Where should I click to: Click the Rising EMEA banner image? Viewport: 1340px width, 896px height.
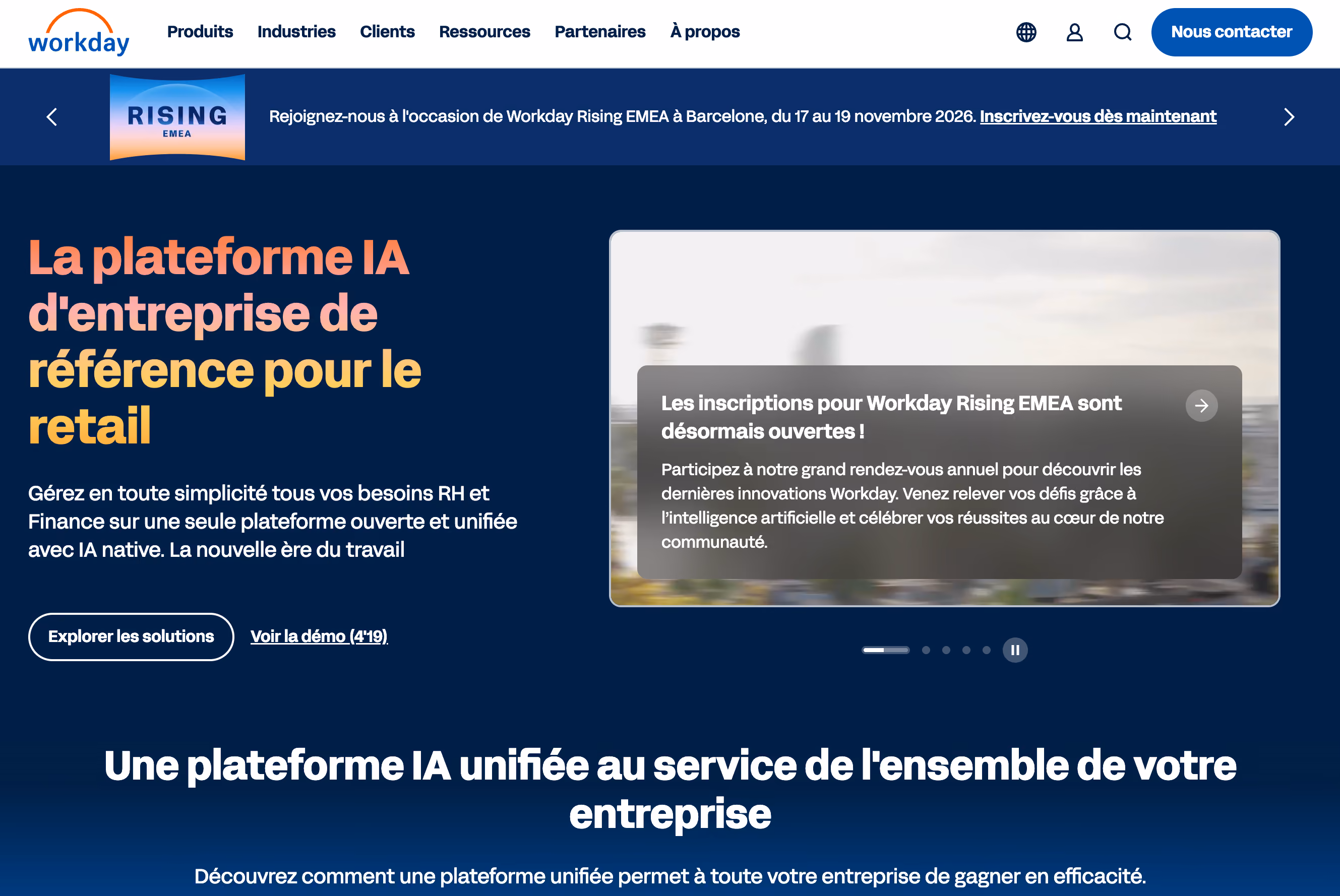(x=177, y=117)
